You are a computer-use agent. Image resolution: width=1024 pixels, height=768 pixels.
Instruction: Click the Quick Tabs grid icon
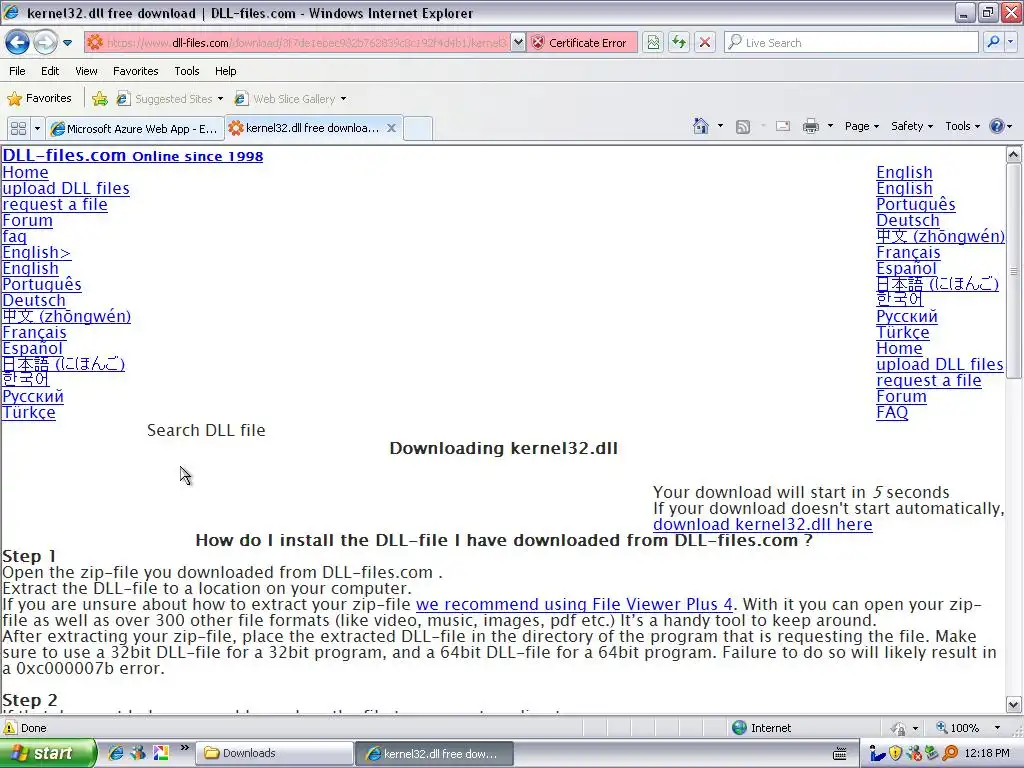point(18,128)
